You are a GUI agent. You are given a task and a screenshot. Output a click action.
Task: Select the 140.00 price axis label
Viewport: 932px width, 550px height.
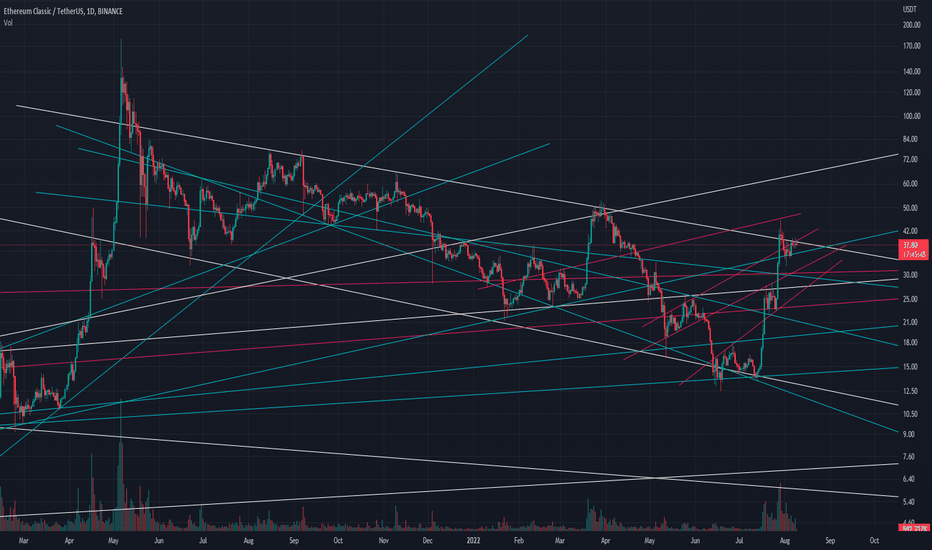coord(911,72)
